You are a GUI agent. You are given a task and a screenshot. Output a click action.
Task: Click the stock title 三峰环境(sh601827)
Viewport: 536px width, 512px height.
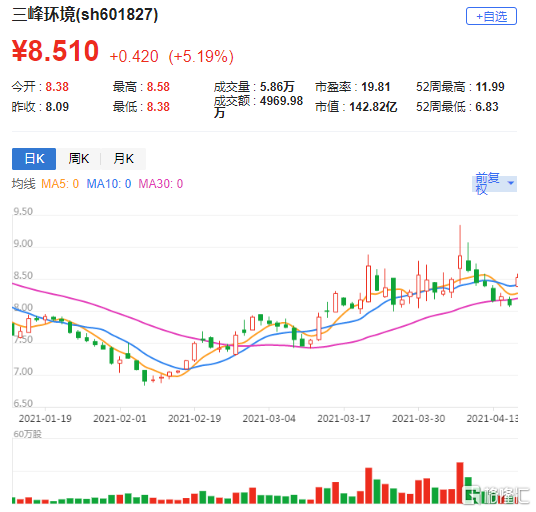85,15
